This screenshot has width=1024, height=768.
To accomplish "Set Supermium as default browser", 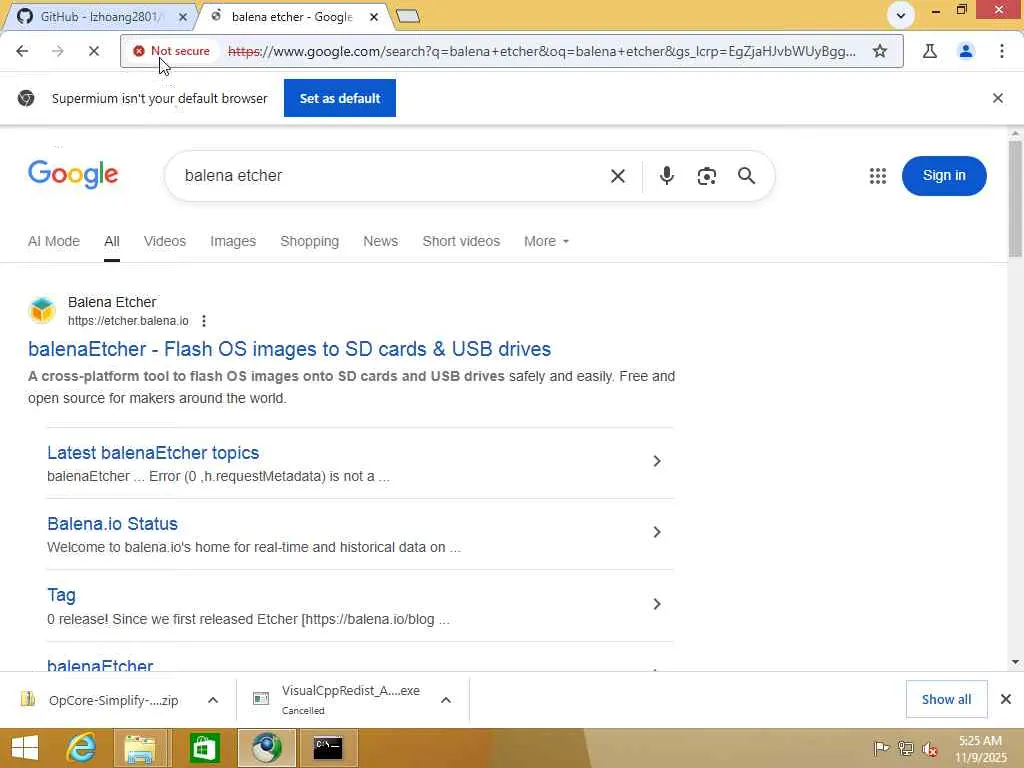I will 340,98.
